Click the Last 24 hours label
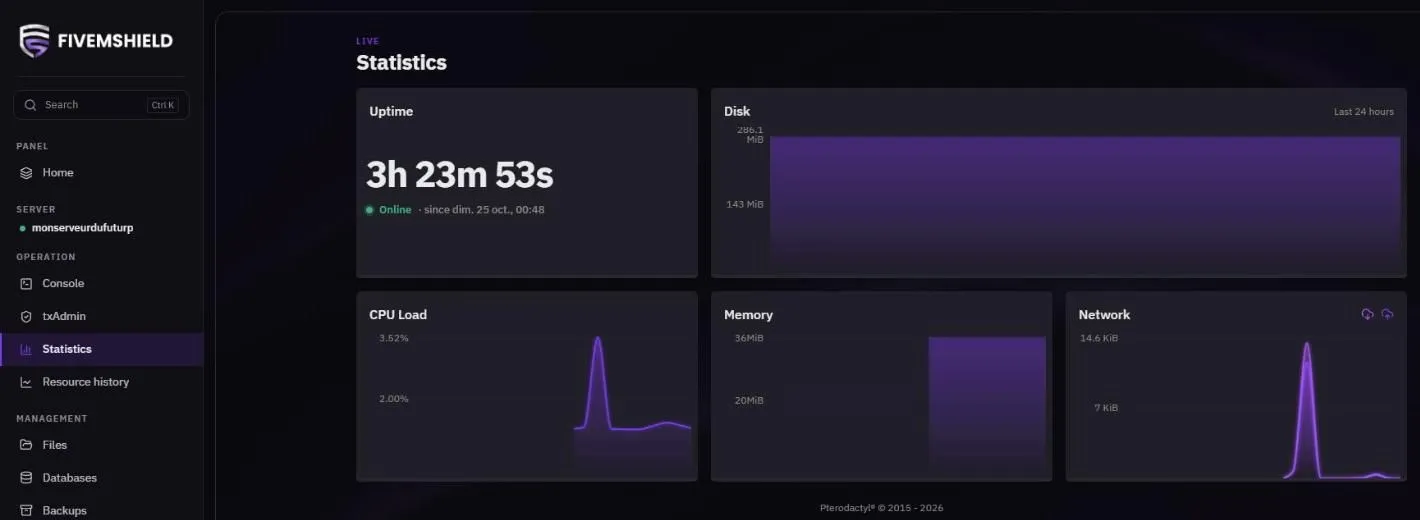1420x520 pixels. click(x=1363, y=112)
